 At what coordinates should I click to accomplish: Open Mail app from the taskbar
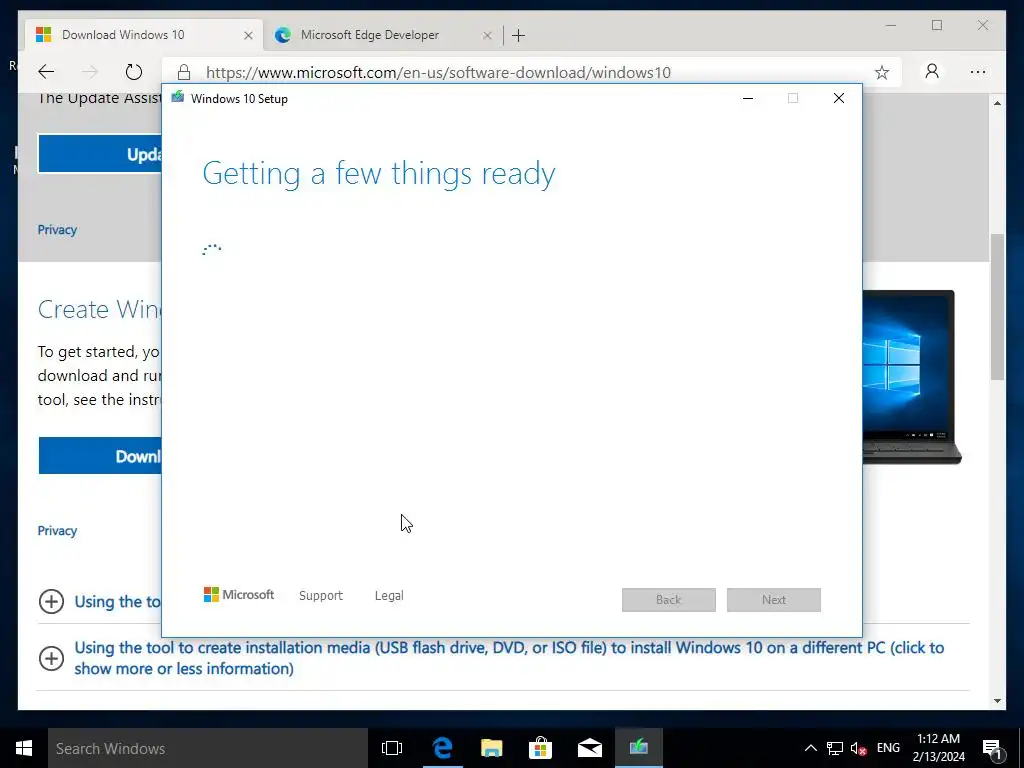(589, 748)
